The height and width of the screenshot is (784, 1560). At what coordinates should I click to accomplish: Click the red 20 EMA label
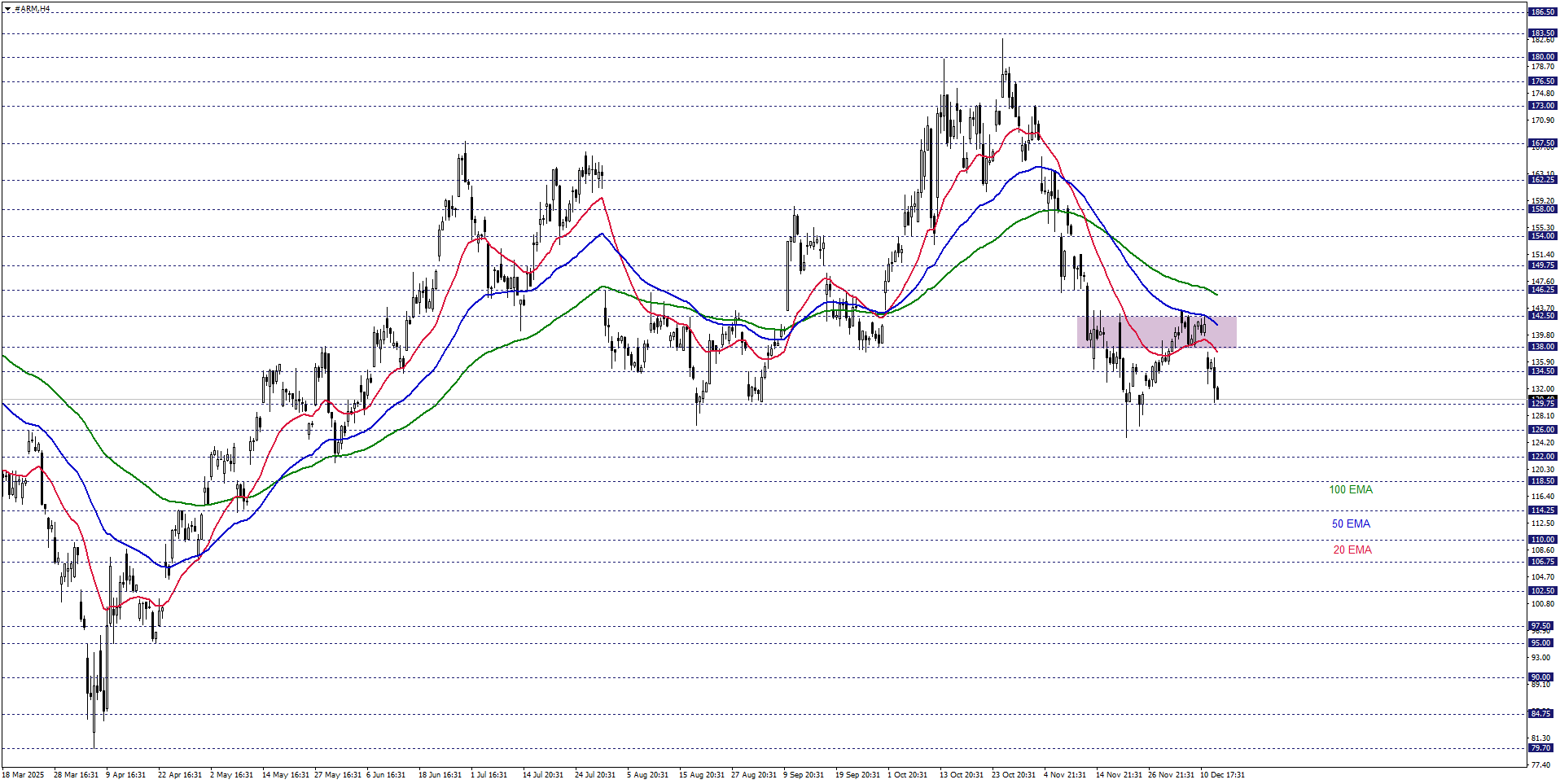(1352, 550)
